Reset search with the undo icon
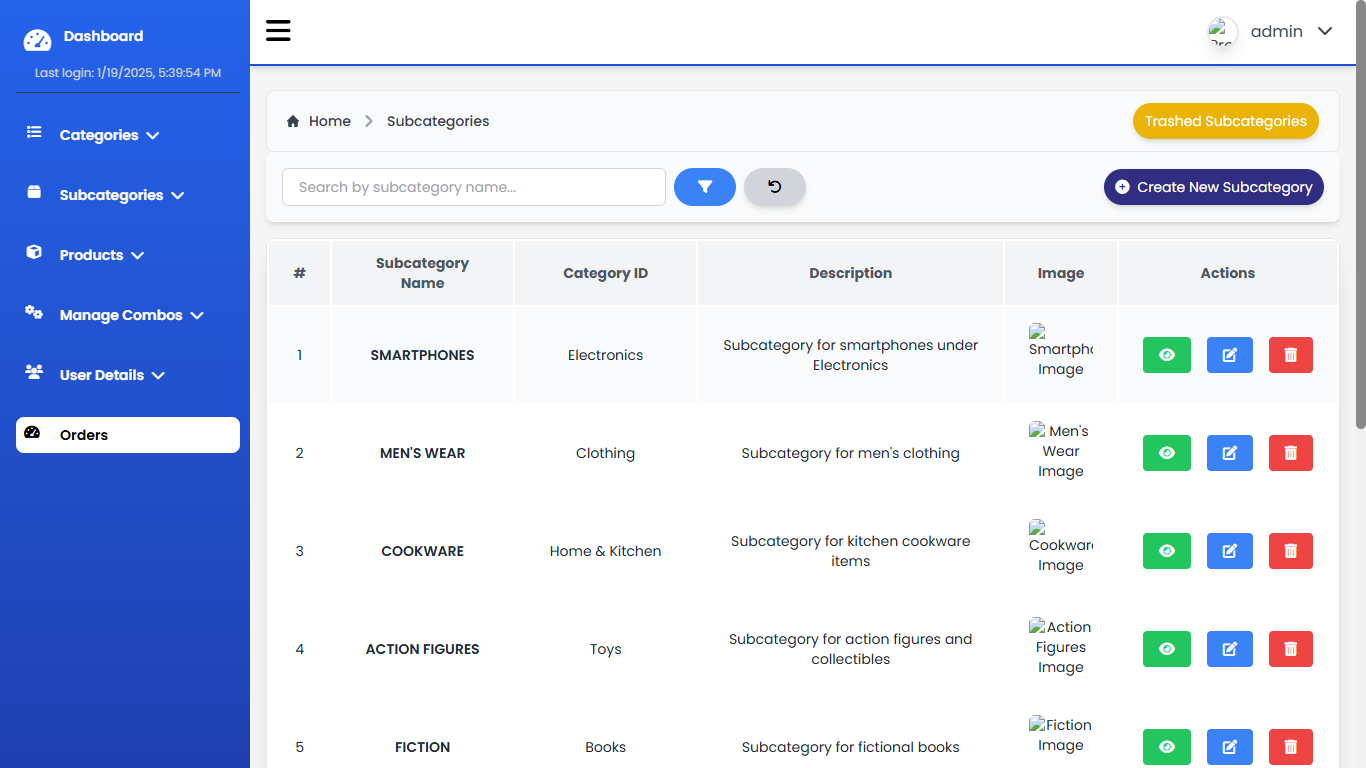 tap(775, 187)
